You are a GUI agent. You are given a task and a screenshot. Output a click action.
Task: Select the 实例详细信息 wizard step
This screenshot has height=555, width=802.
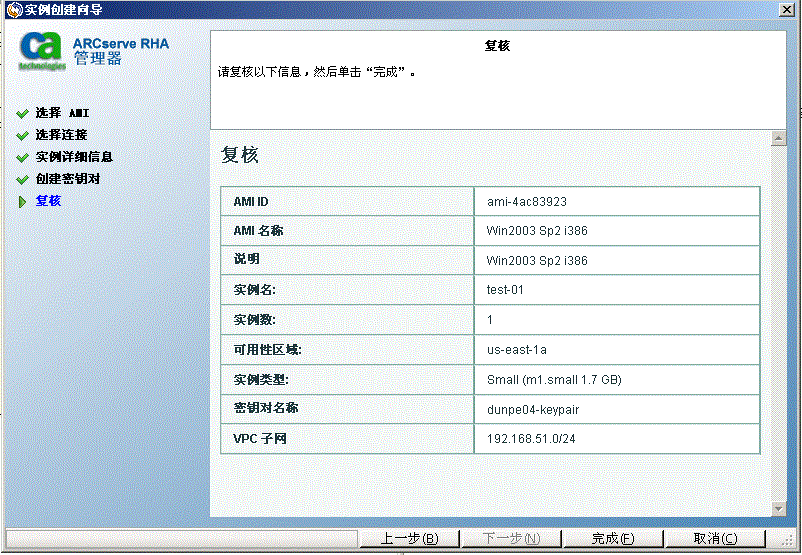tap(74, 157)
